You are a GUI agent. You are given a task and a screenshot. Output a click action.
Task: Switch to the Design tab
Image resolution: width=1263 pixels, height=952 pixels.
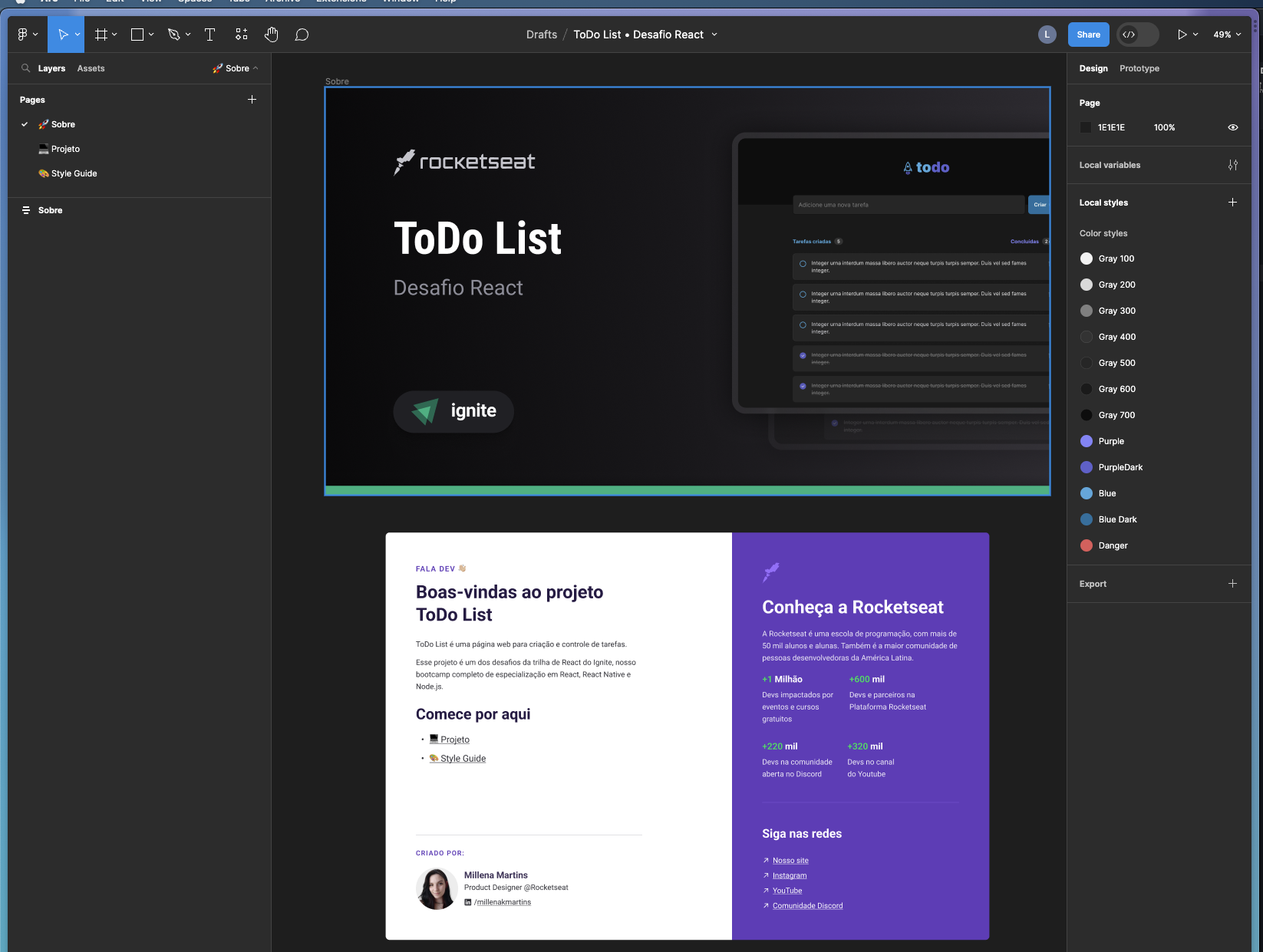1093,68
